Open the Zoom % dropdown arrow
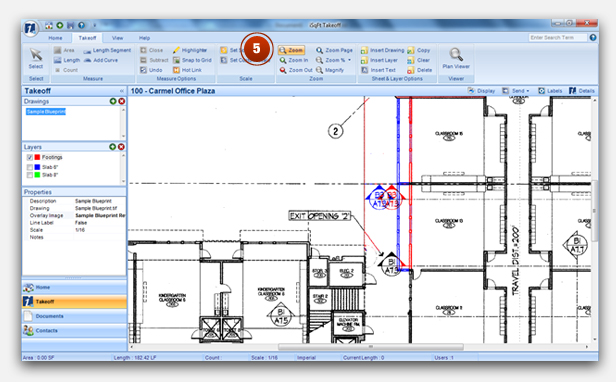 350,60
